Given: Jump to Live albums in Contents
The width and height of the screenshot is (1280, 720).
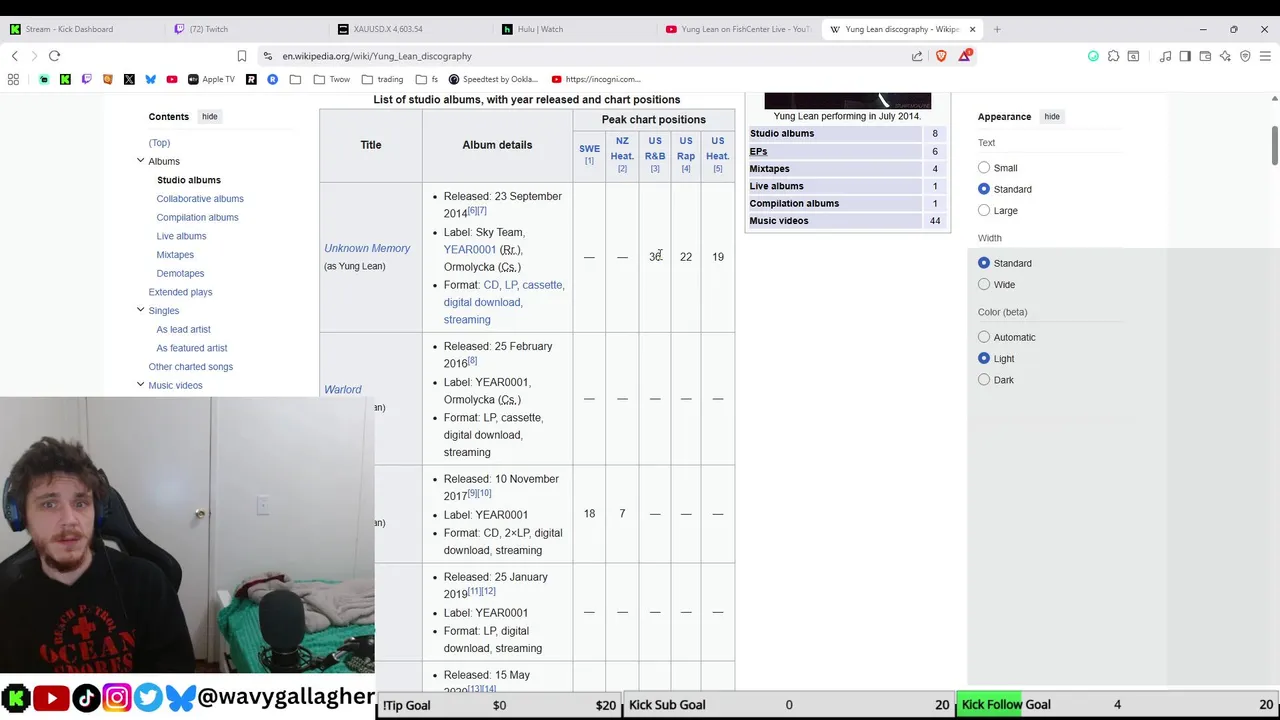Looking at the screenshot, I should click(181, 236).
